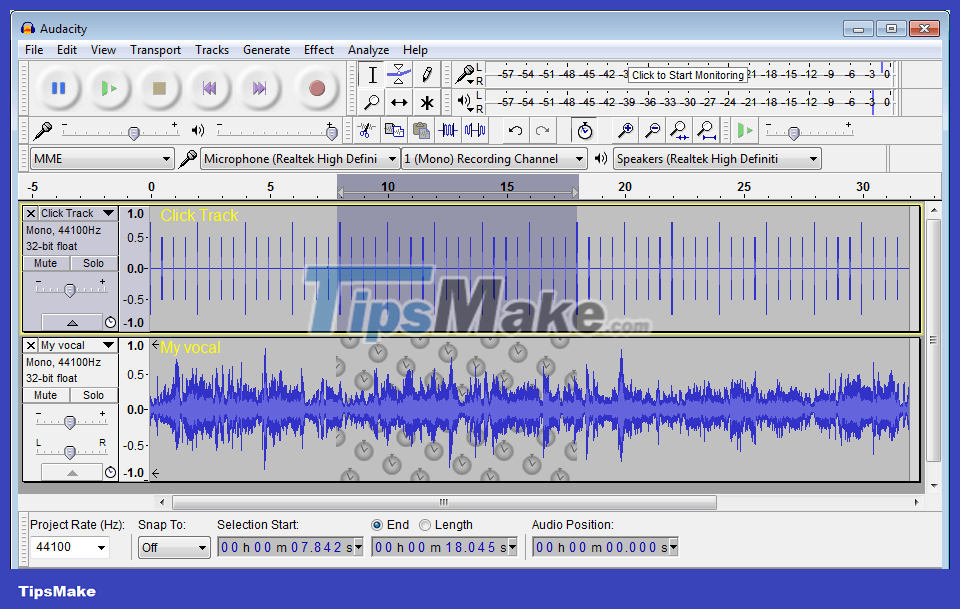Open the Effect menu
The image size is (960, 609).
tap(318, 49)
